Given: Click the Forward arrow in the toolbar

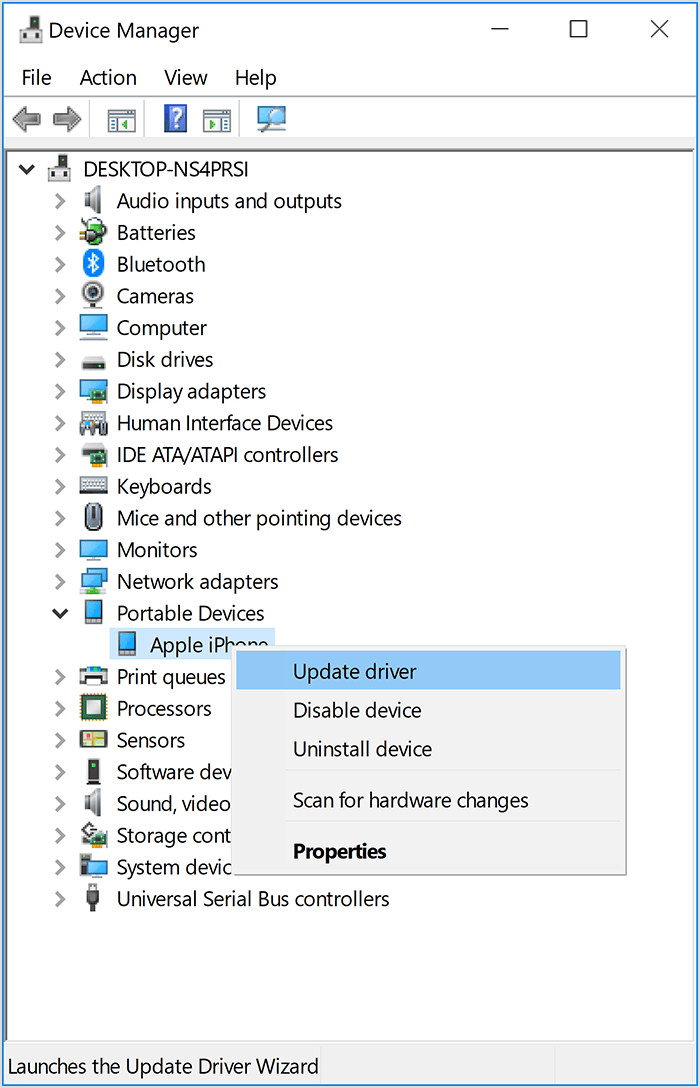Looking at the screenshot, I should [67, 120].
